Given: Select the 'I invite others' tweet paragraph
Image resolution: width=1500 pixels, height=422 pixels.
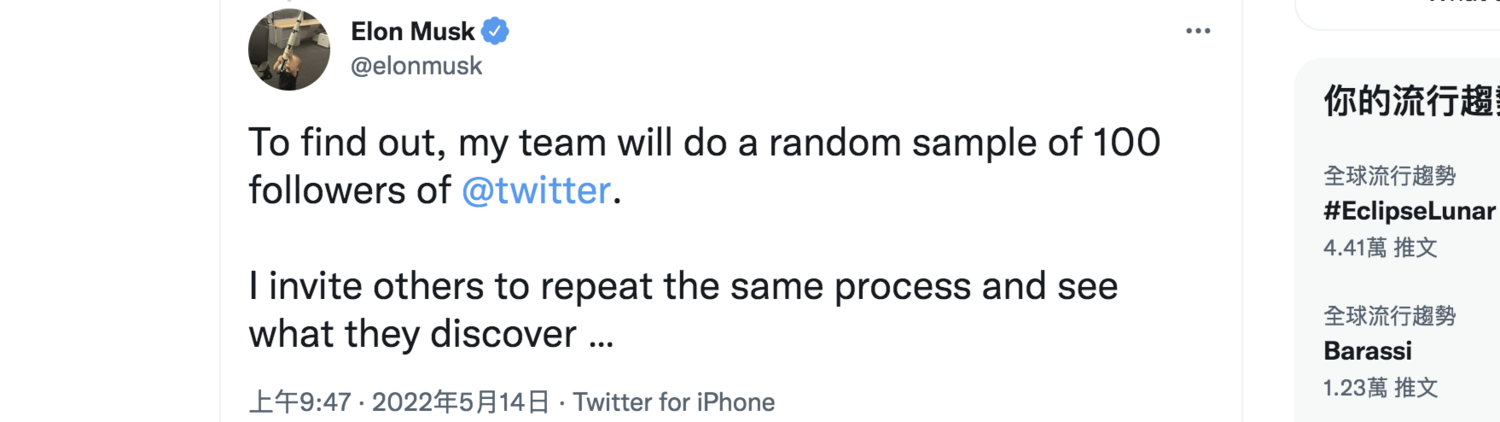Looking at the screenshot, I should click(x=683, y=311).
